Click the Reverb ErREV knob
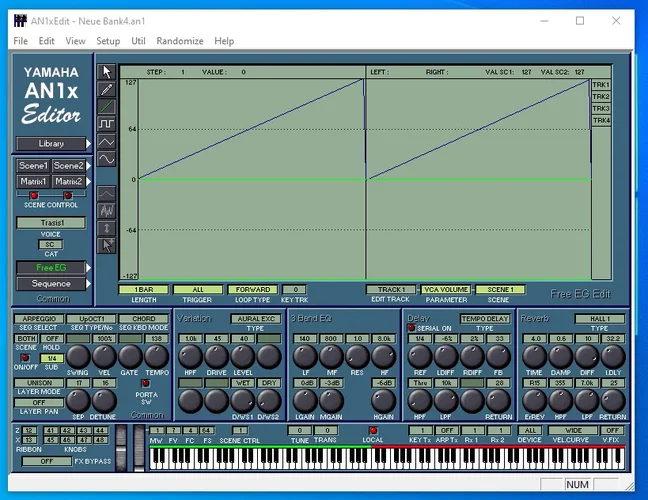Image resolution: width=648 pixels, height=500 pixels. tap(534, 401)
